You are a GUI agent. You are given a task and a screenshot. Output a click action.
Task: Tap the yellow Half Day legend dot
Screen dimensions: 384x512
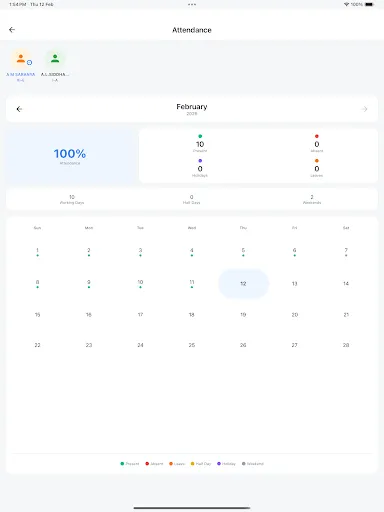point(192,464)
